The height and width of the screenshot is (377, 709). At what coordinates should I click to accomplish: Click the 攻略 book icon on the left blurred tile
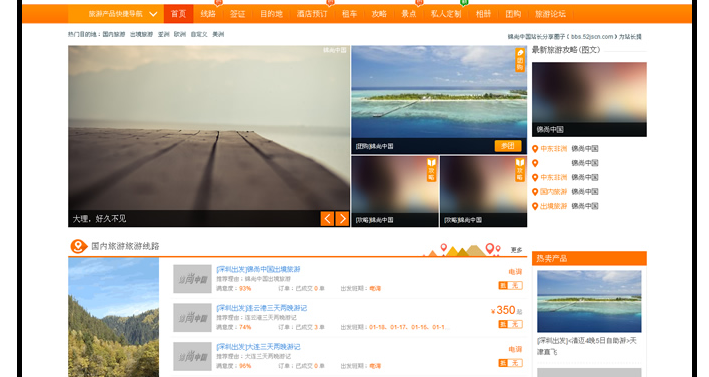pos(431,170)
